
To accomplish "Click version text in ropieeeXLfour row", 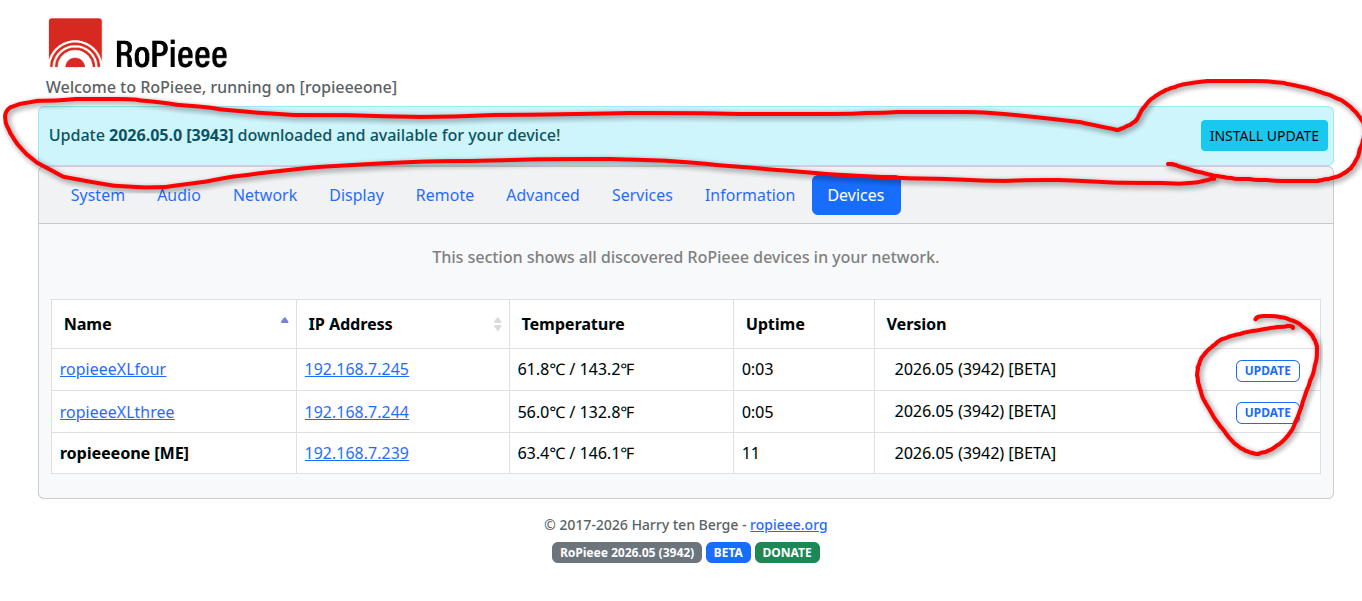I will pos(975,369).
